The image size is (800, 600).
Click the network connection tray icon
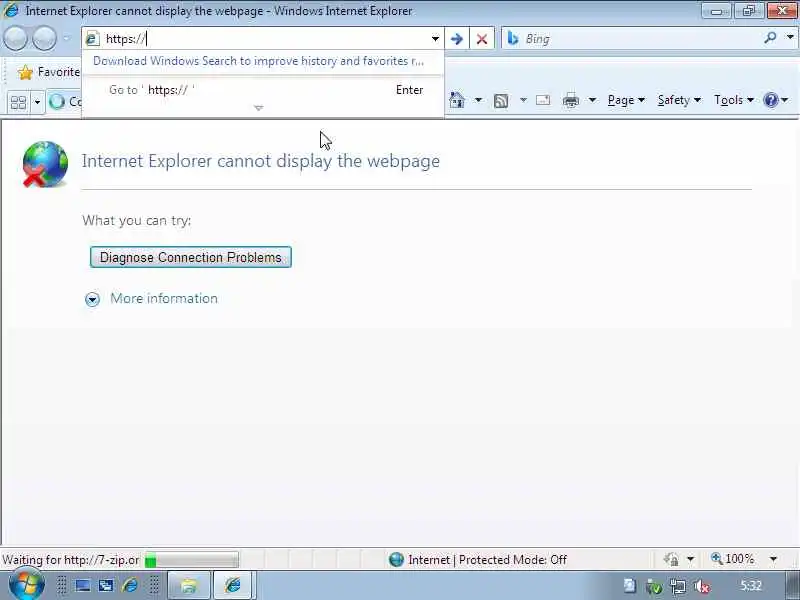point(678,587)
